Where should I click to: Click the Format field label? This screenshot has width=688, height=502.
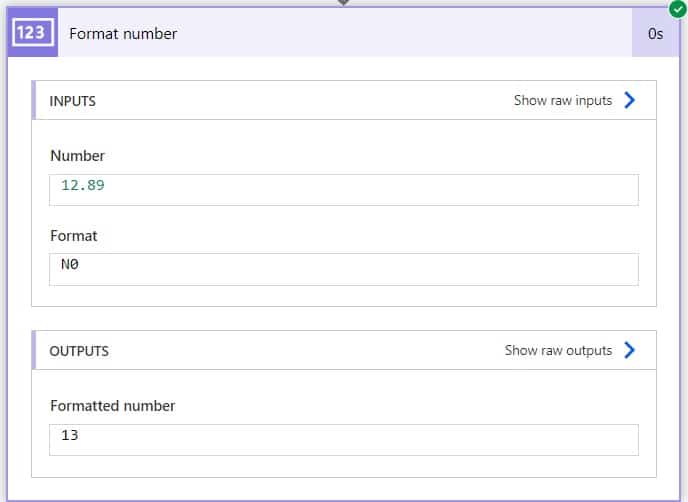[74, 236]
